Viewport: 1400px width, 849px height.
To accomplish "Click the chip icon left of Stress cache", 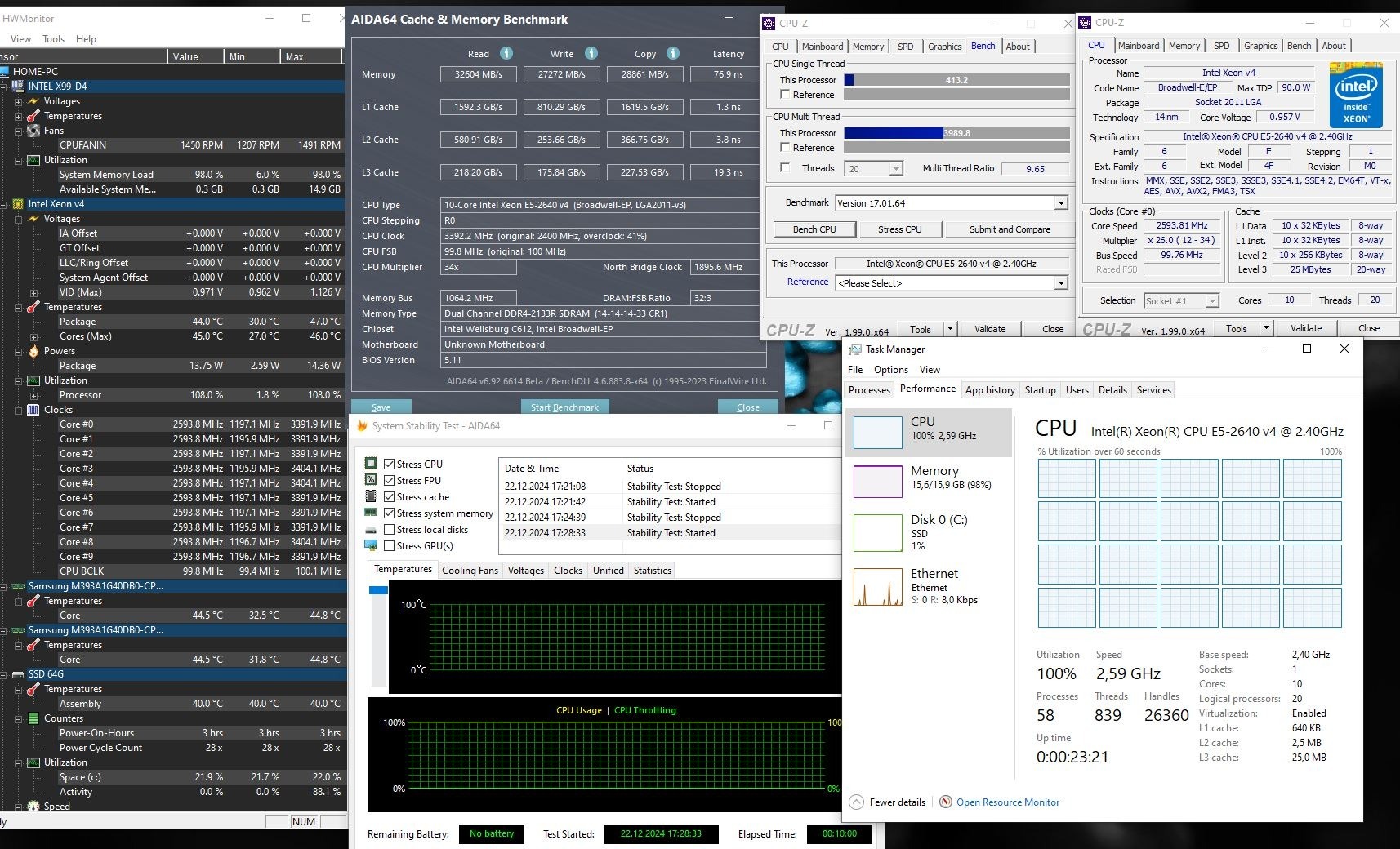I will click(x=371, y=496).
